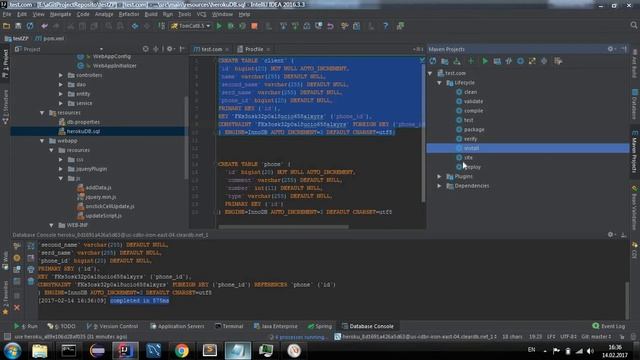
Task: Click Show Dependencies icon in Maven toolbar
Action: tap(532, 61)
